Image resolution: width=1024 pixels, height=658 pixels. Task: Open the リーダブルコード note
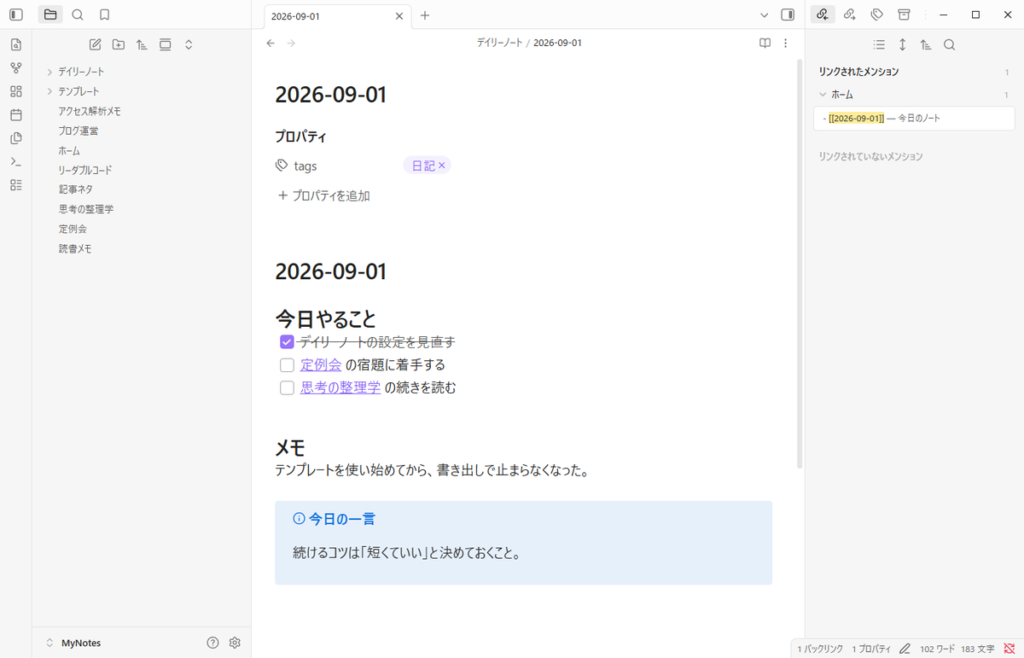(x=85, y=170)
